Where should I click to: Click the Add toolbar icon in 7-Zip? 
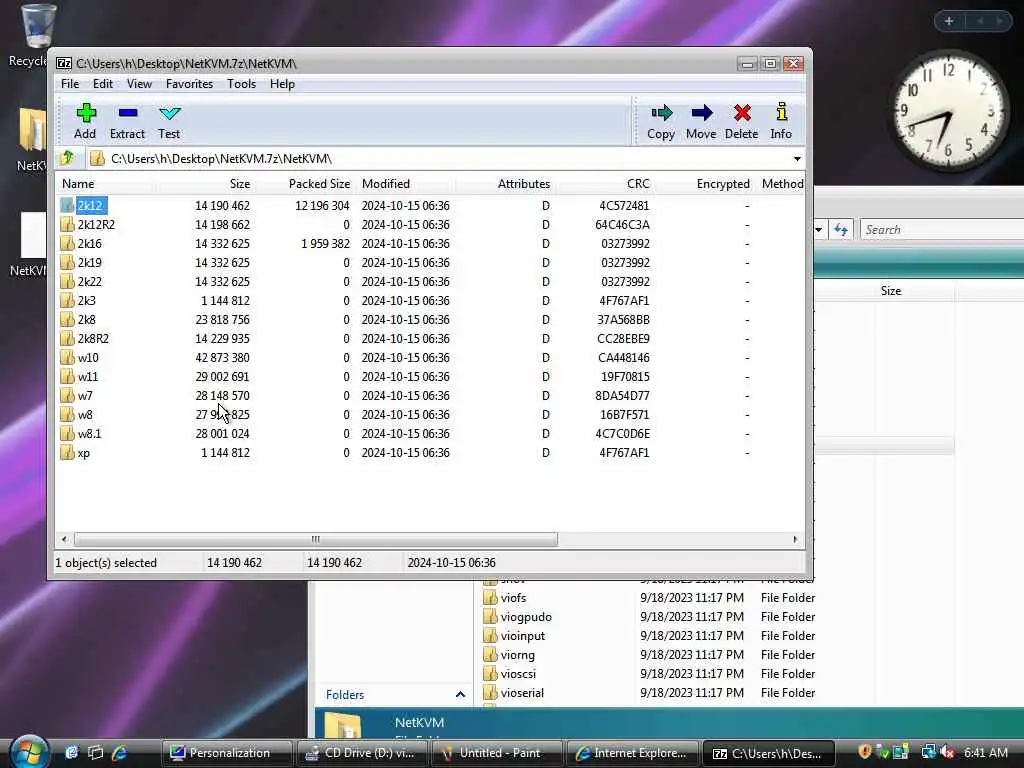pyautogui.click(x=86, y=121)
